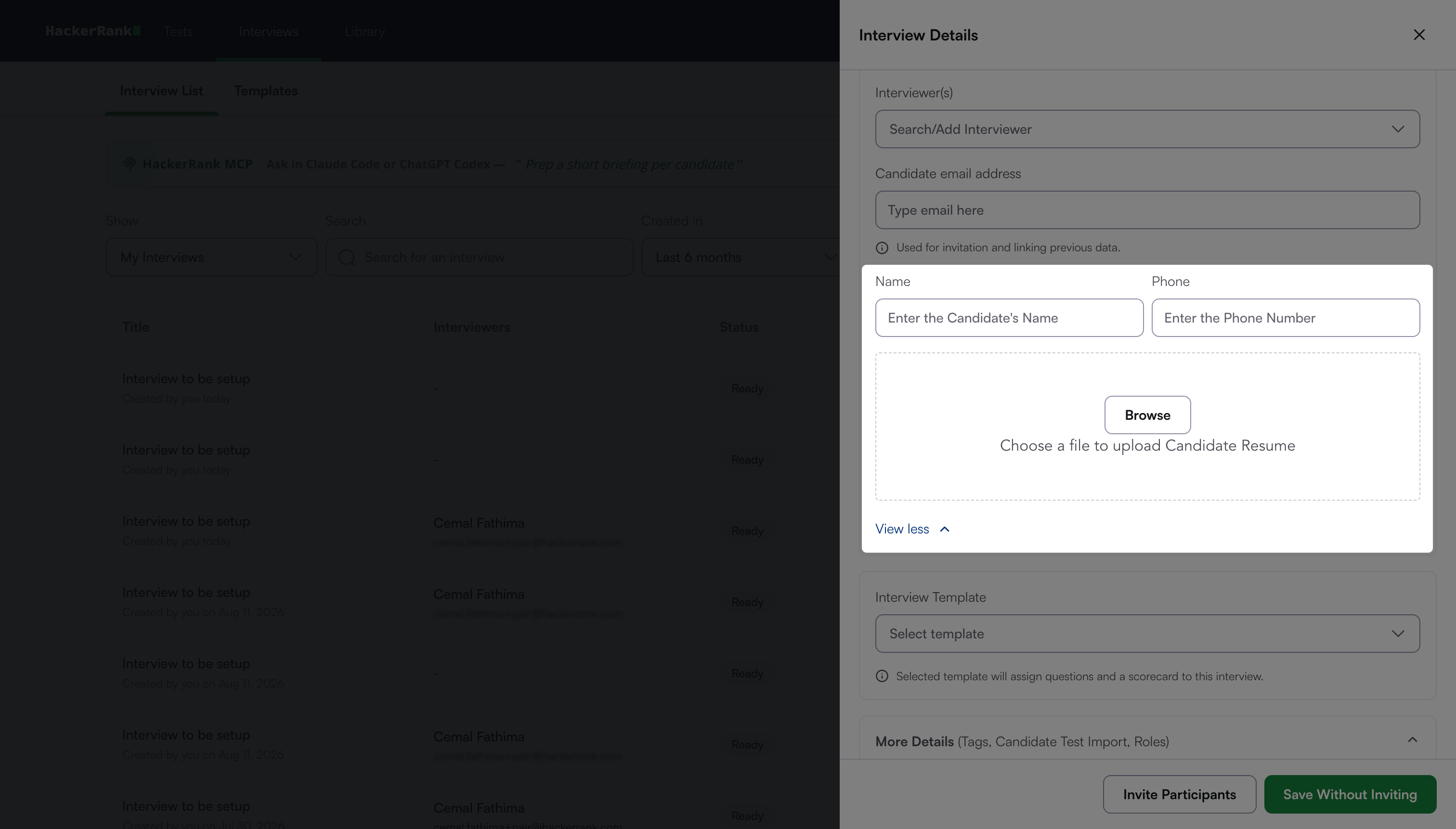Click the chevron arrow next to View less

945,529
